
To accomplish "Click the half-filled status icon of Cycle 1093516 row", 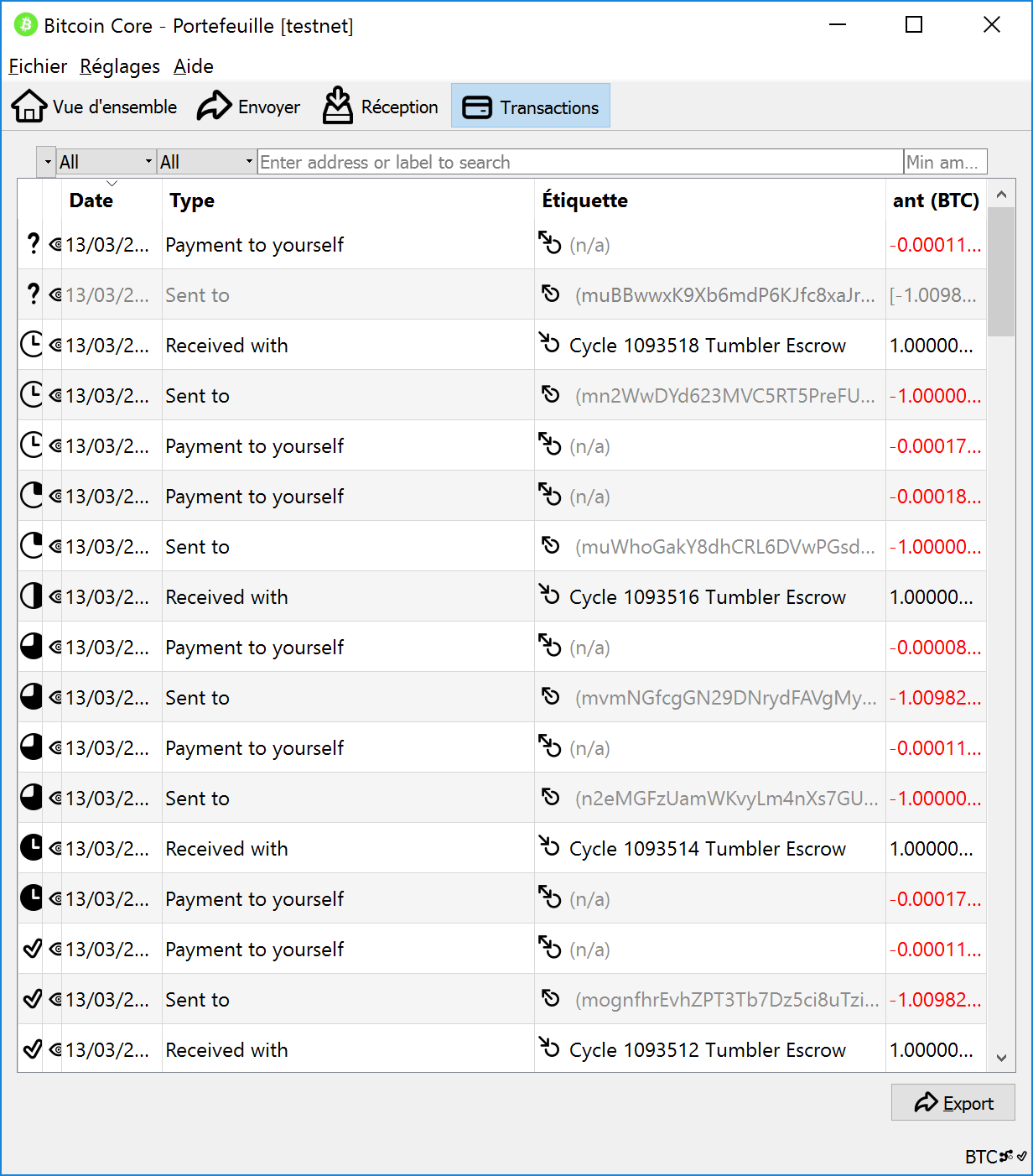I will click(31, 596).
